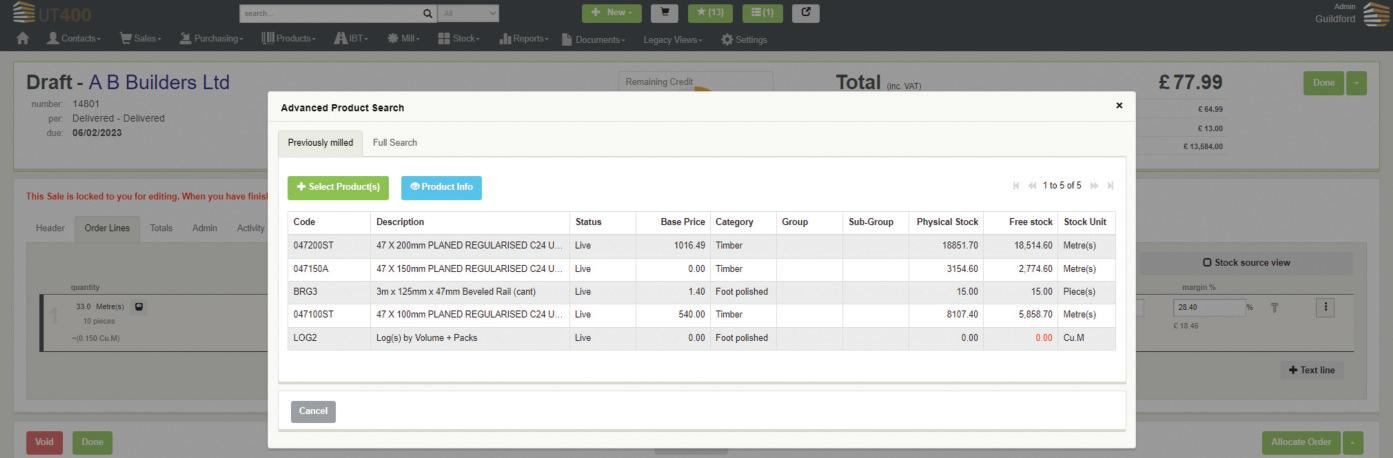Select the 047200ST product row
This screenshot has height=458, width=1393.
[701, 246]
